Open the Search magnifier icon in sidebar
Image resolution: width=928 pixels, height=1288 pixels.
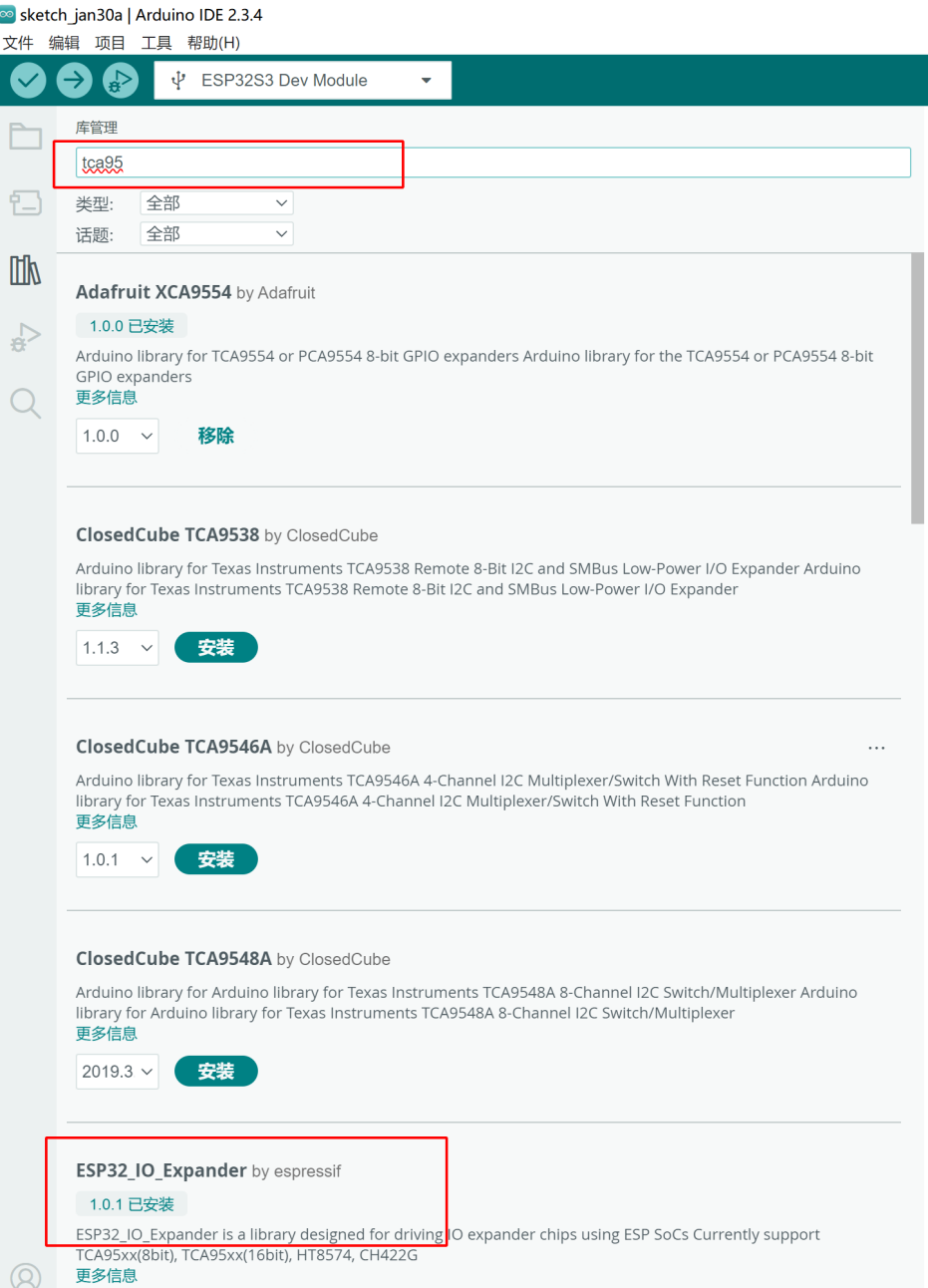tap(25, 404)
